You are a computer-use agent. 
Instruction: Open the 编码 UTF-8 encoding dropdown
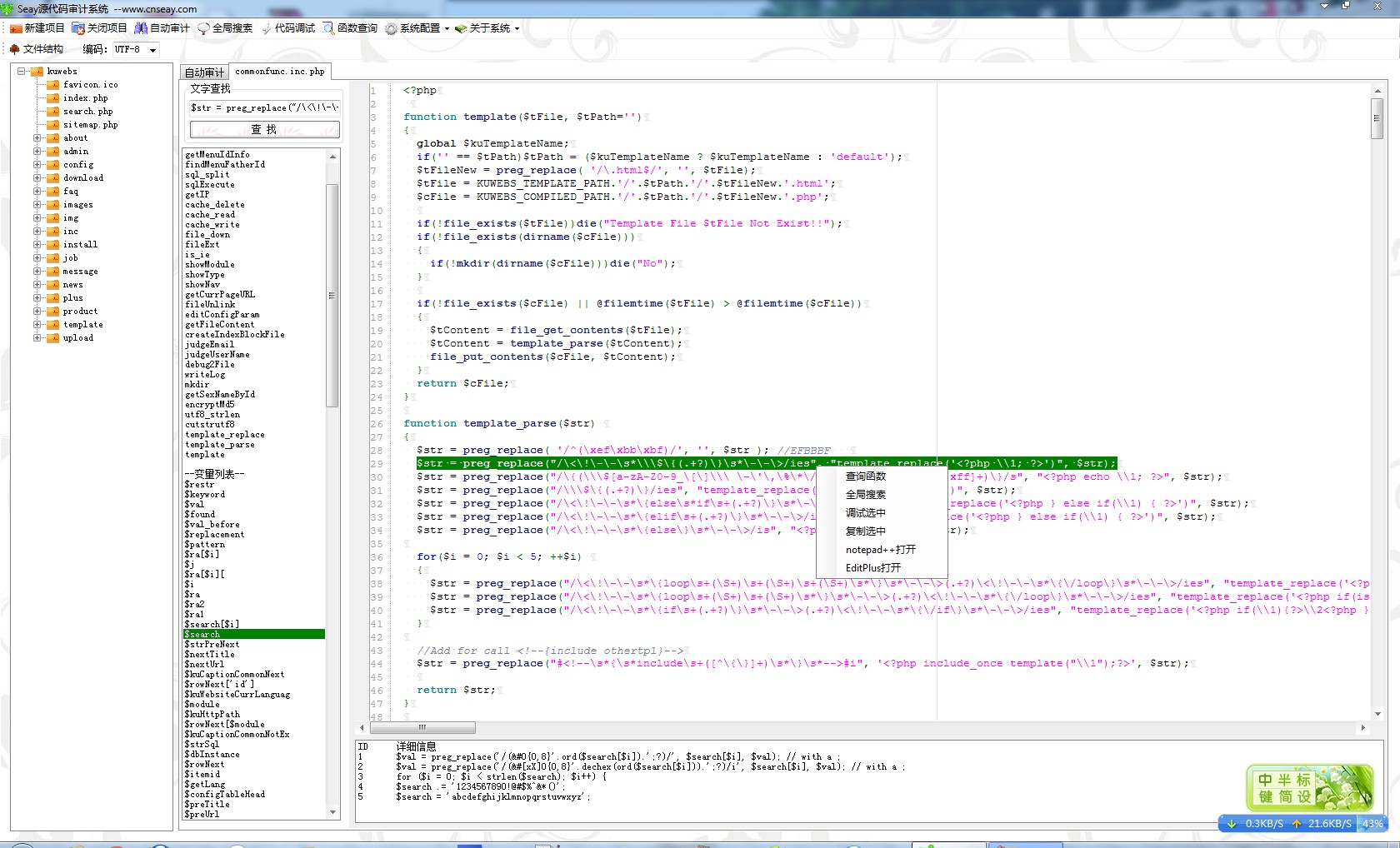pos(152,50)
